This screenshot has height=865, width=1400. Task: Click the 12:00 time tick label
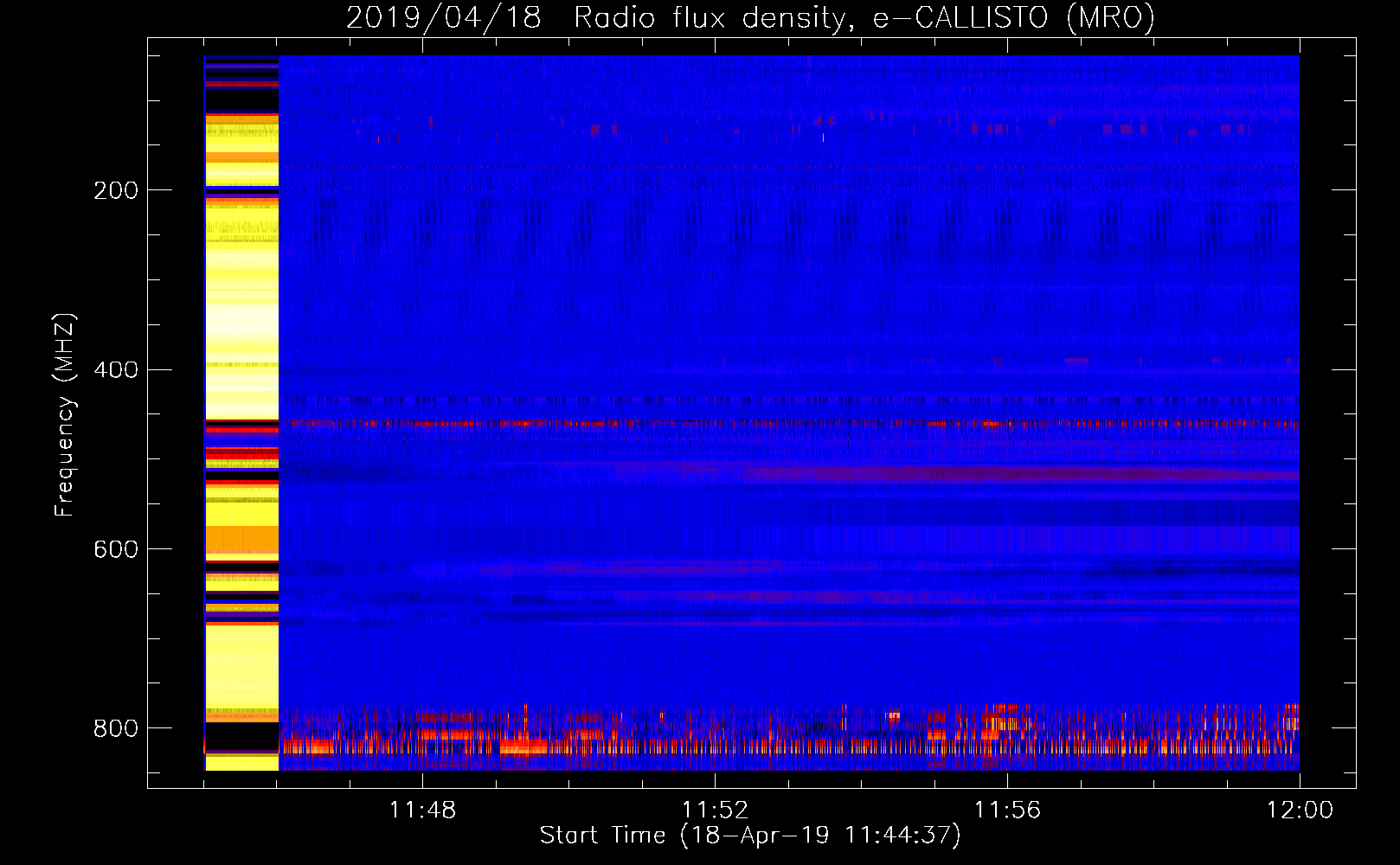(x=1300, y=810)
